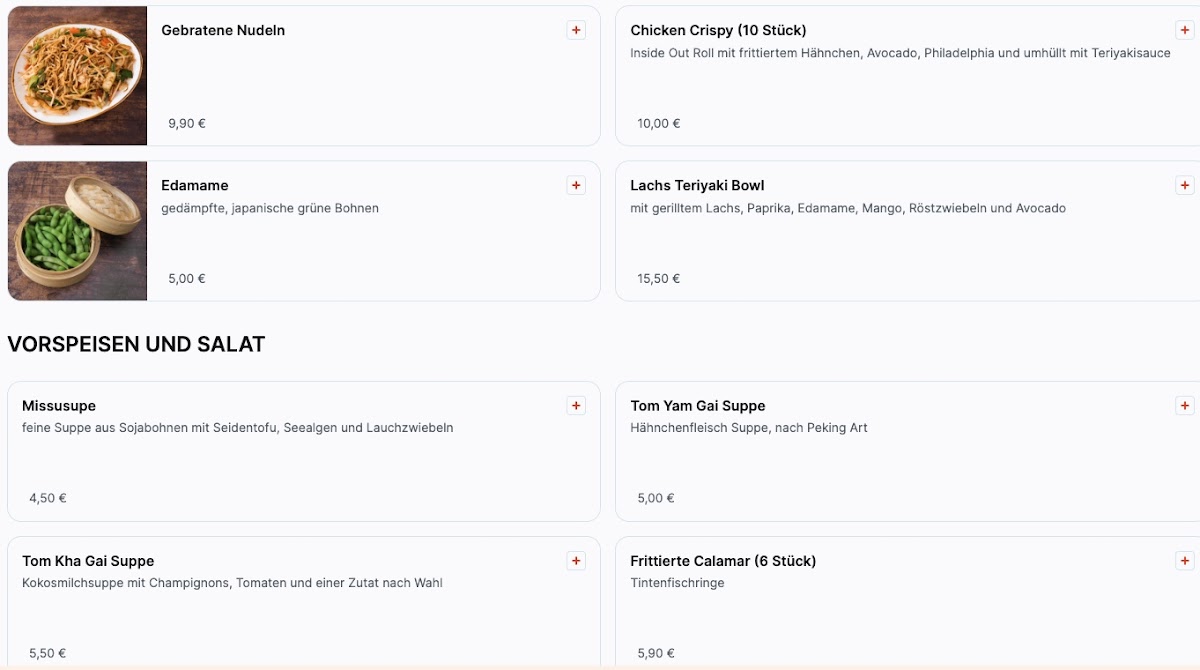Click the 5,50 € price of Tom Kha Gai Suppe
1200x670 pixels.
[48, 653]
